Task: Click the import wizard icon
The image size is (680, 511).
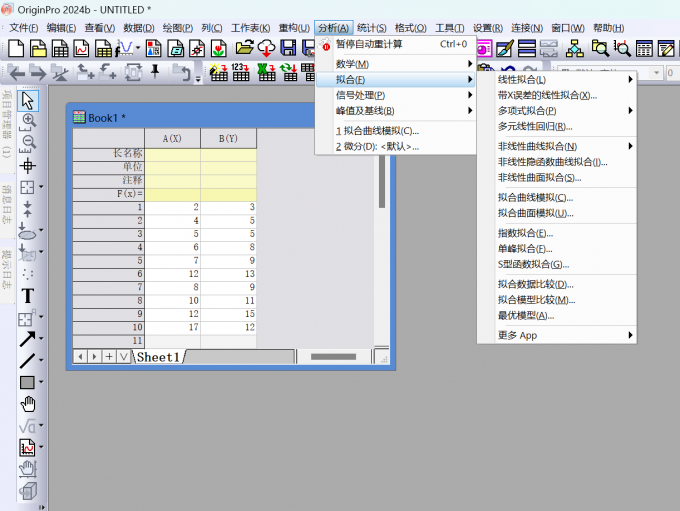Action: click(x=219, y=72)
